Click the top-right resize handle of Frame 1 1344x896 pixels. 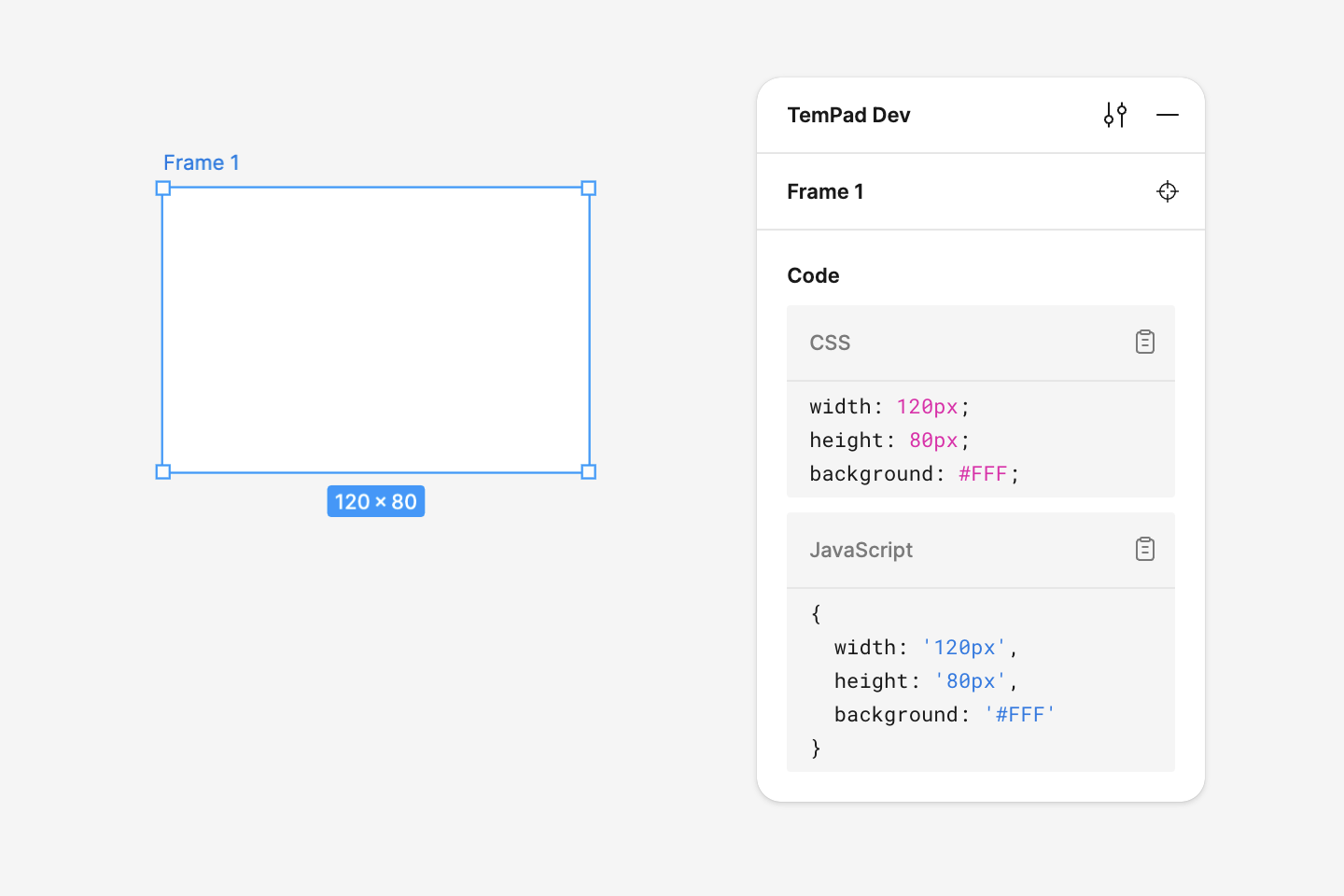(589, 189)
